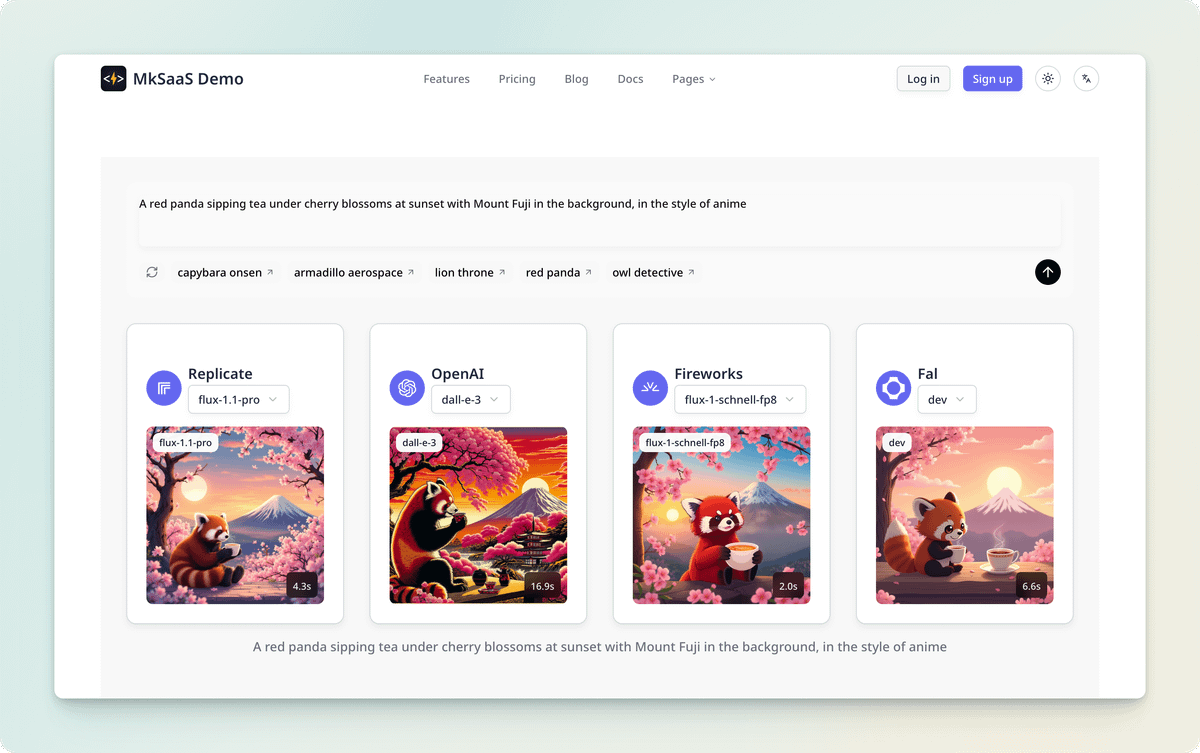Click the OpenAI provider name

[x=458, y=374]
